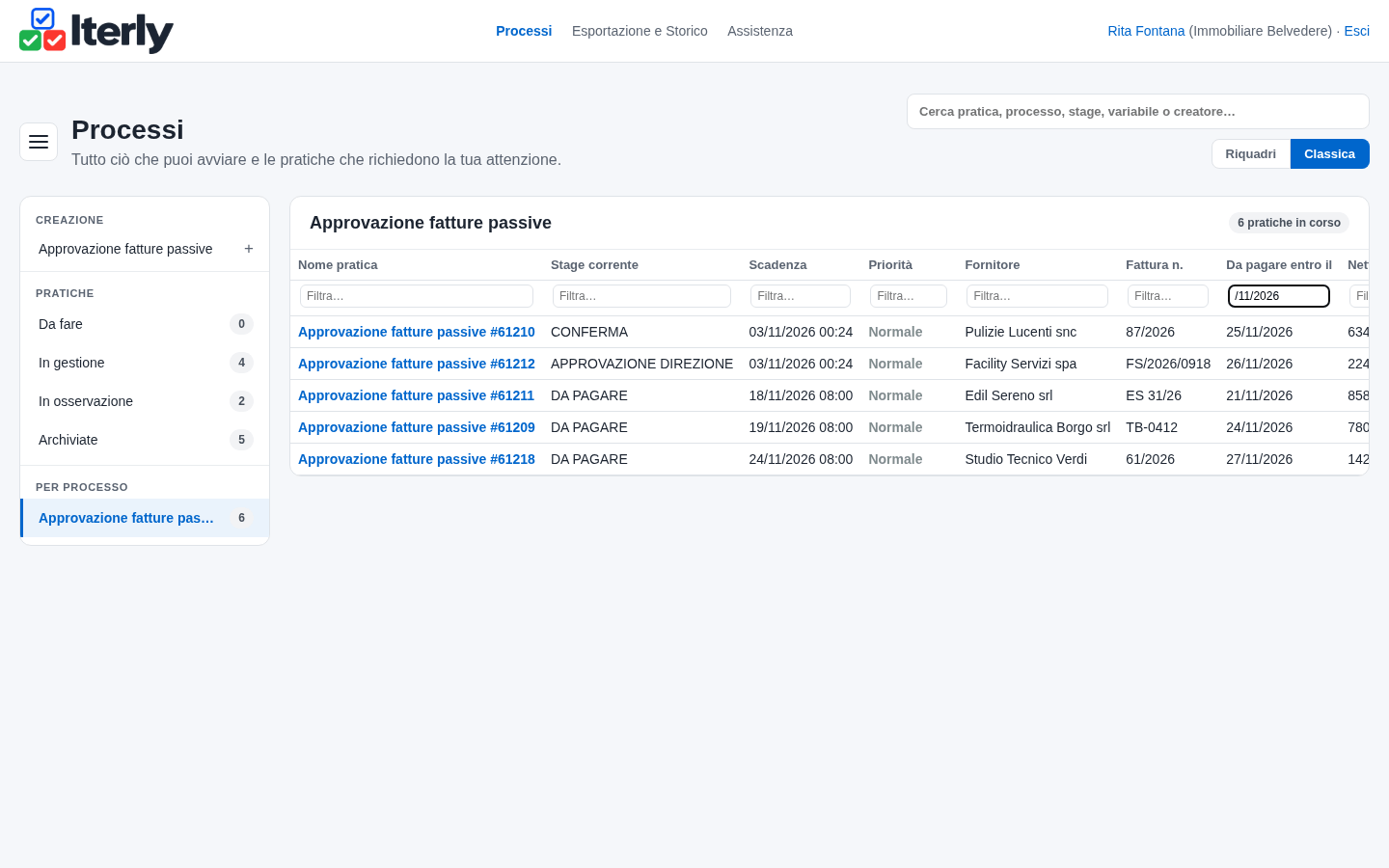This screenshot has width=1389, height=868.
Task: Click the 6 pratiche in corso badge
Action: tap(1289, 223)
